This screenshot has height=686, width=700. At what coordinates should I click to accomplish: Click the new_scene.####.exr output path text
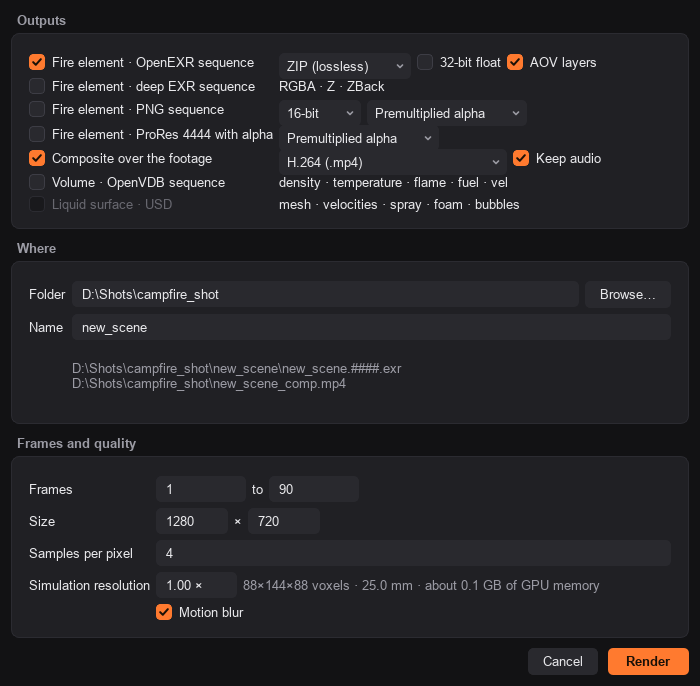[237, 369]
